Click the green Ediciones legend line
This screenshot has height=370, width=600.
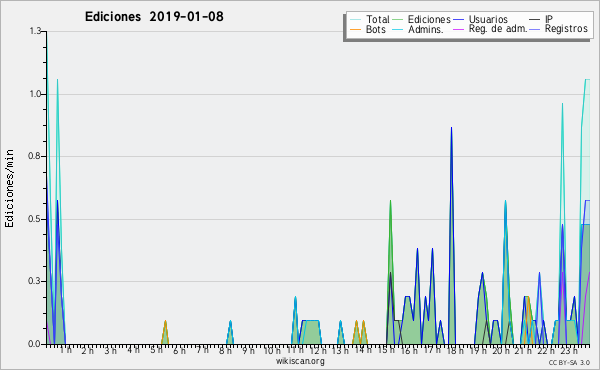398,19
